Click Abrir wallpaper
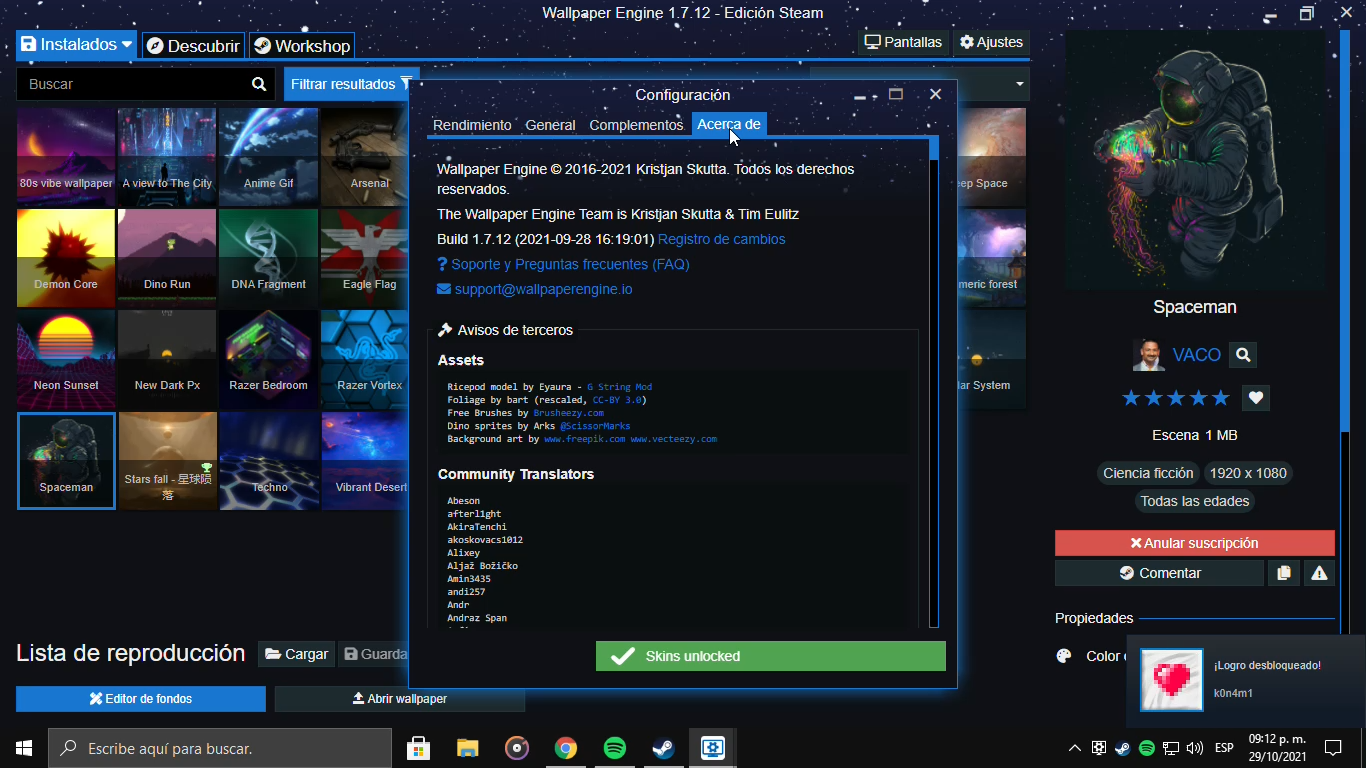1366x768 pixels. [400, 699]
